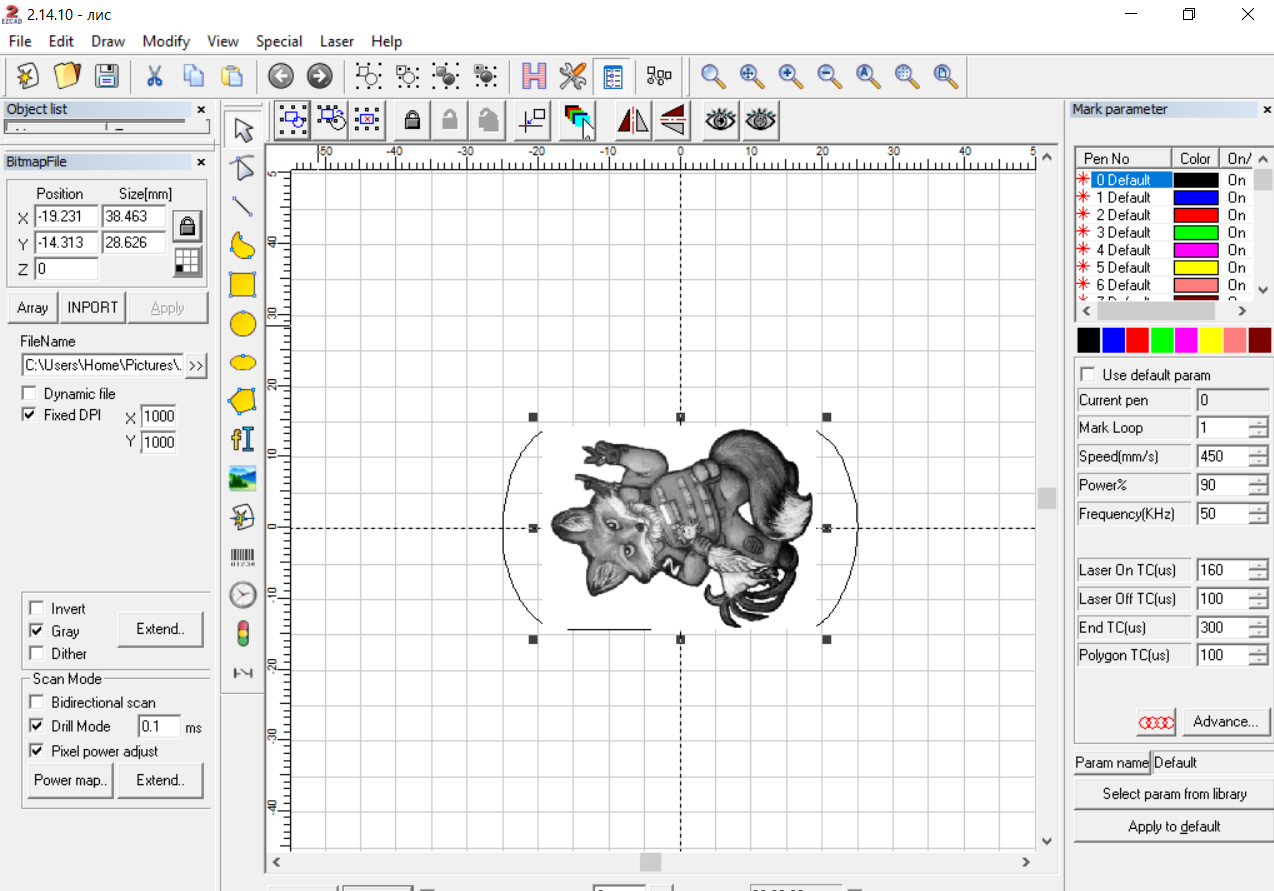Click the New file icon

(x=29, y=76)
